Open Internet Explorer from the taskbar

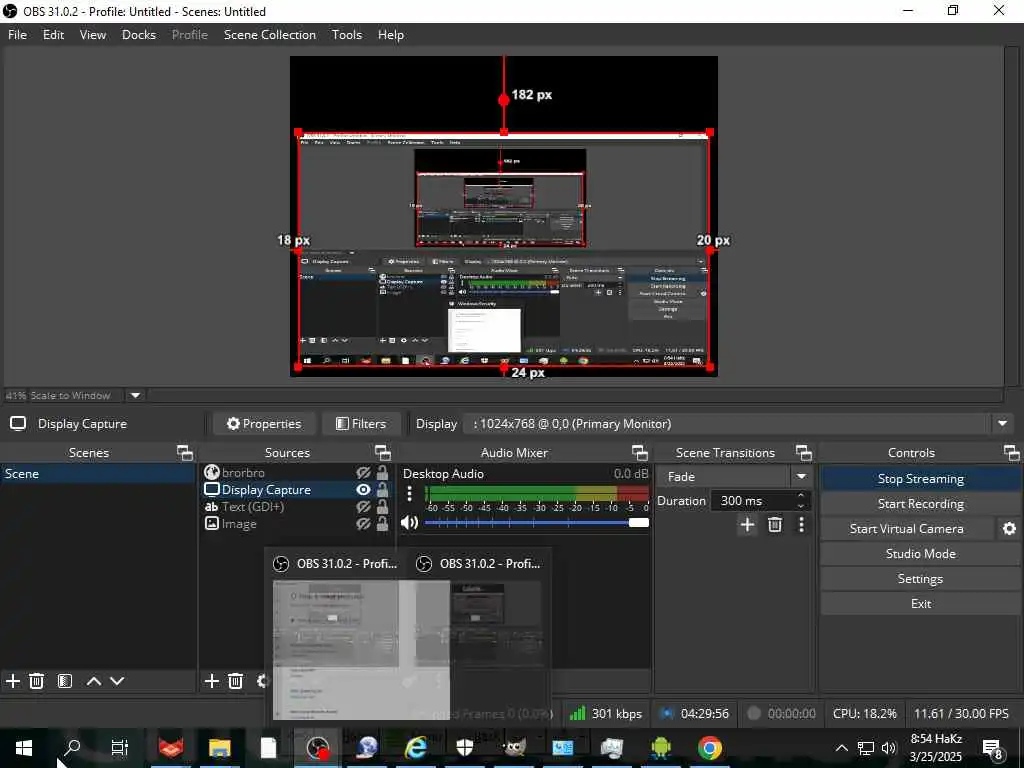click(x=415, y=748)
